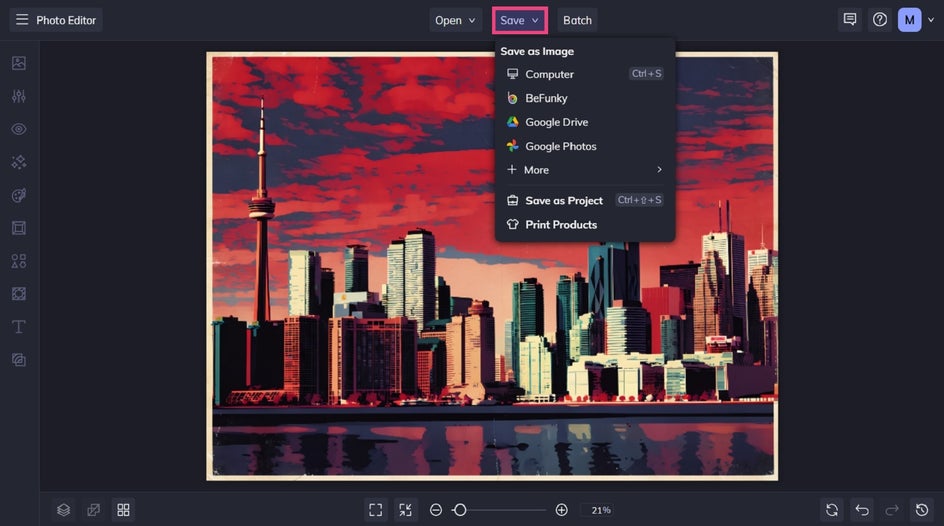Click the full-size collapse arrows icon
Image resolution: width=944 pixels, height=526 pixels.
tap(406, 510)
